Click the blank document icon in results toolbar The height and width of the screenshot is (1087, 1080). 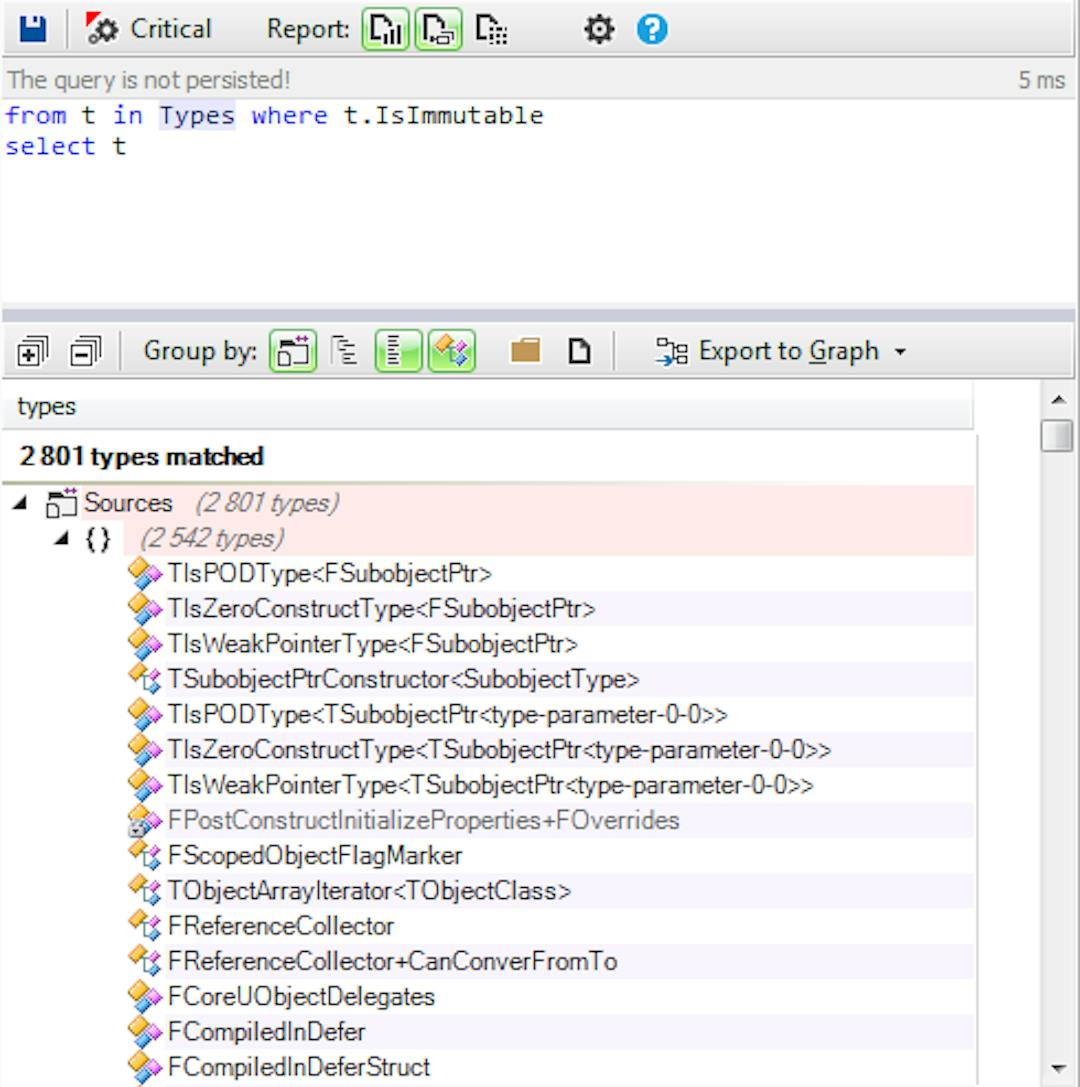[x=579, y=352]
